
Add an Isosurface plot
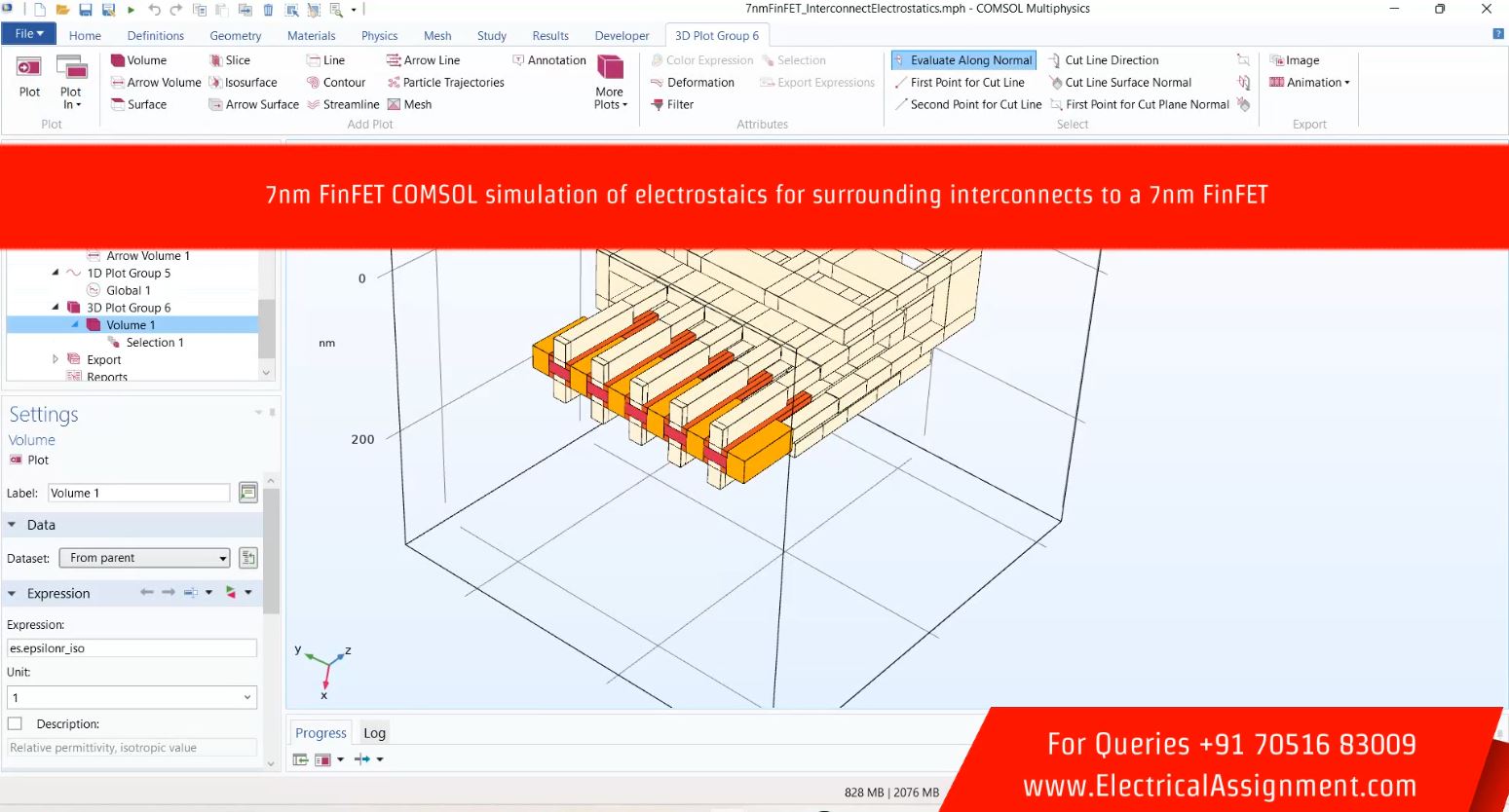[244, 83]
